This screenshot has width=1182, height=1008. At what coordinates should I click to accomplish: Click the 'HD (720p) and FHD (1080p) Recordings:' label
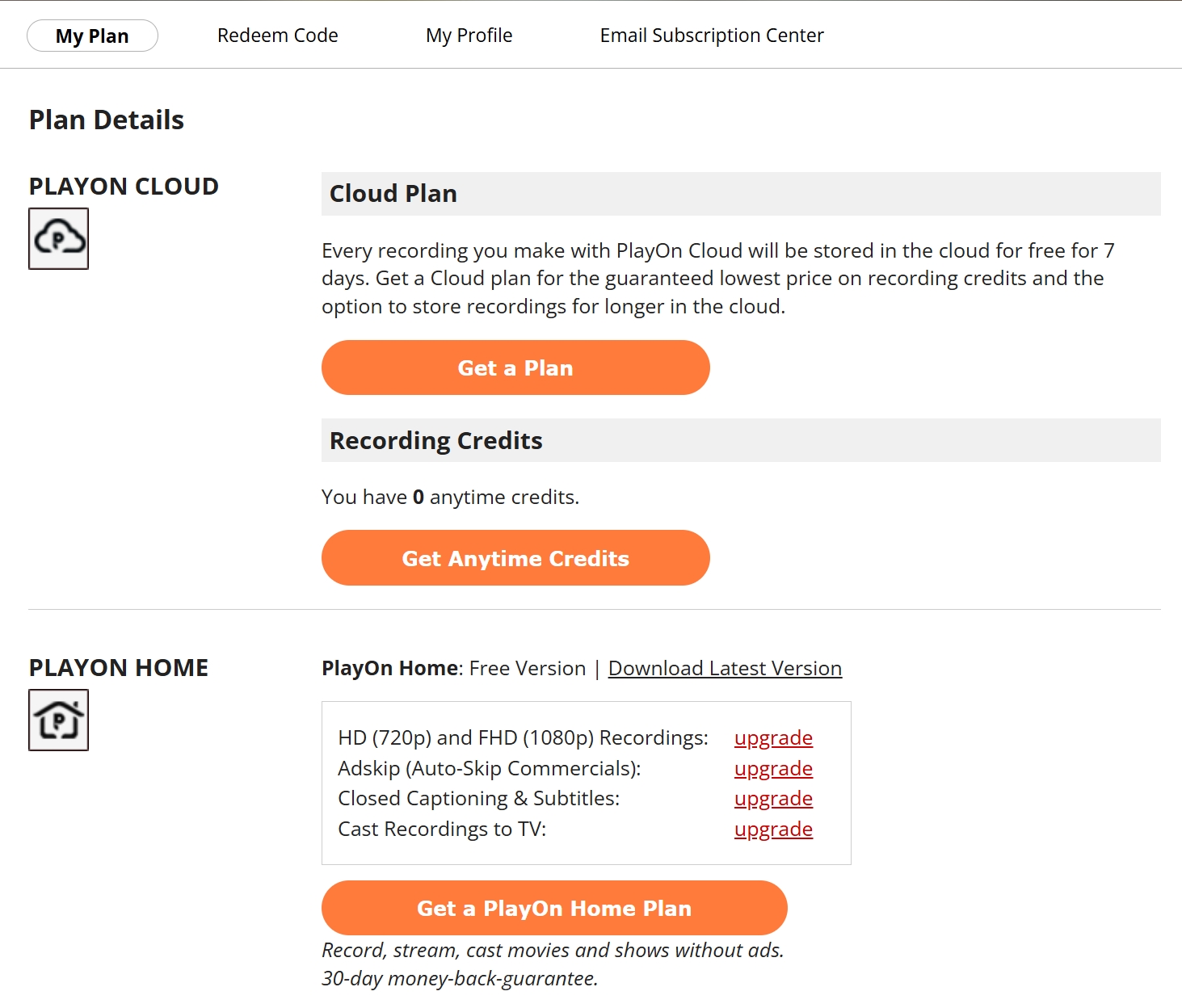[523, 737]
